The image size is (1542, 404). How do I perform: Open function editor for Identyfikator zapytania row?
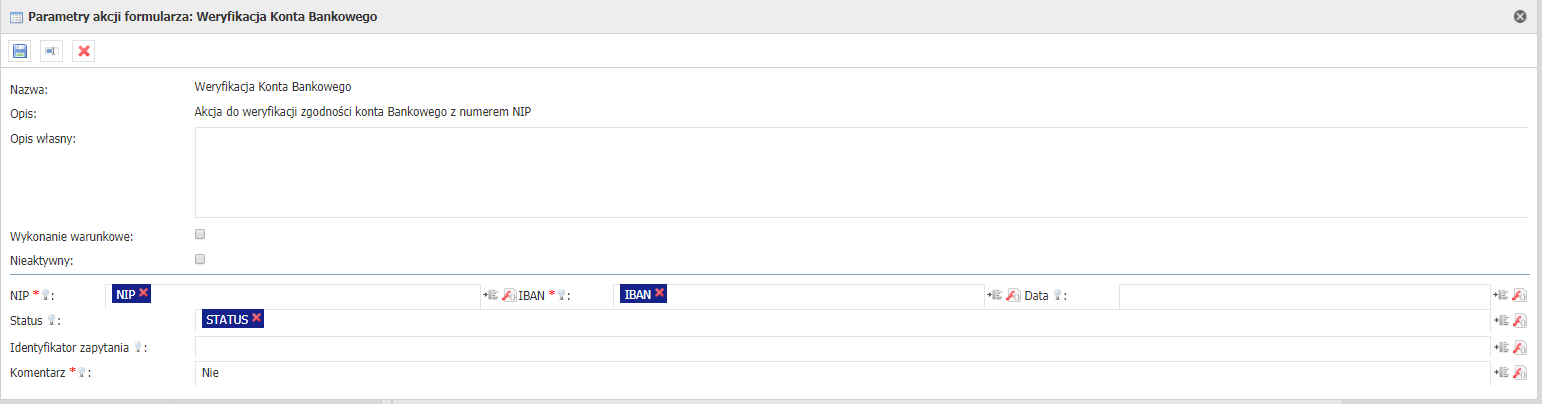(1520, 347)
